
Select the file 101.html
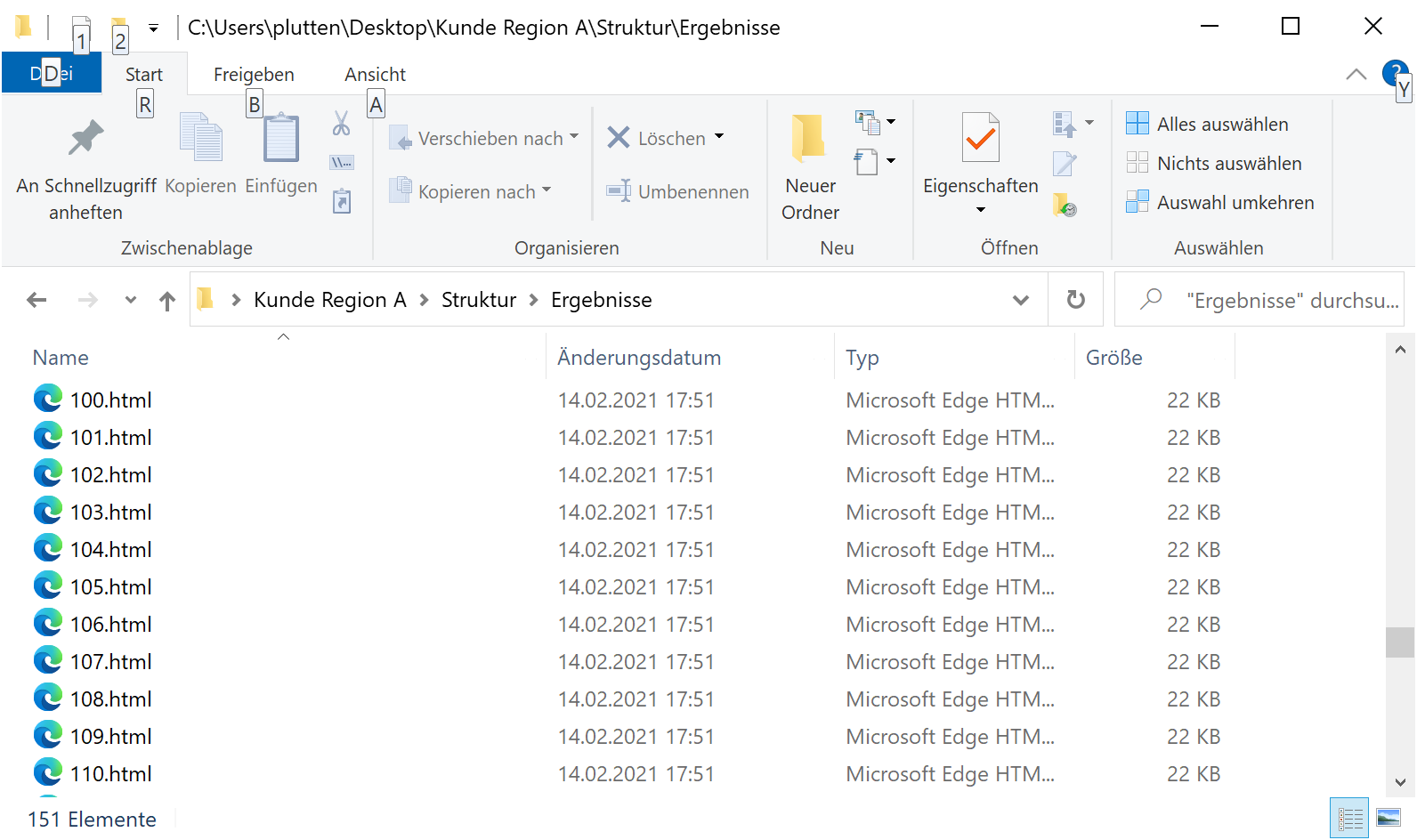pyautogui.click(x=111, y=437)
